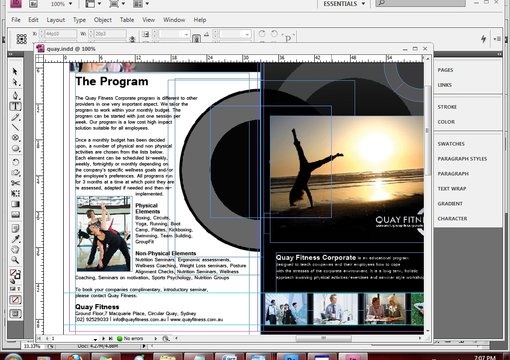Click the reference point locator grid
The image size is (510, 360).
pyautogui.click(x=22, y=39)
